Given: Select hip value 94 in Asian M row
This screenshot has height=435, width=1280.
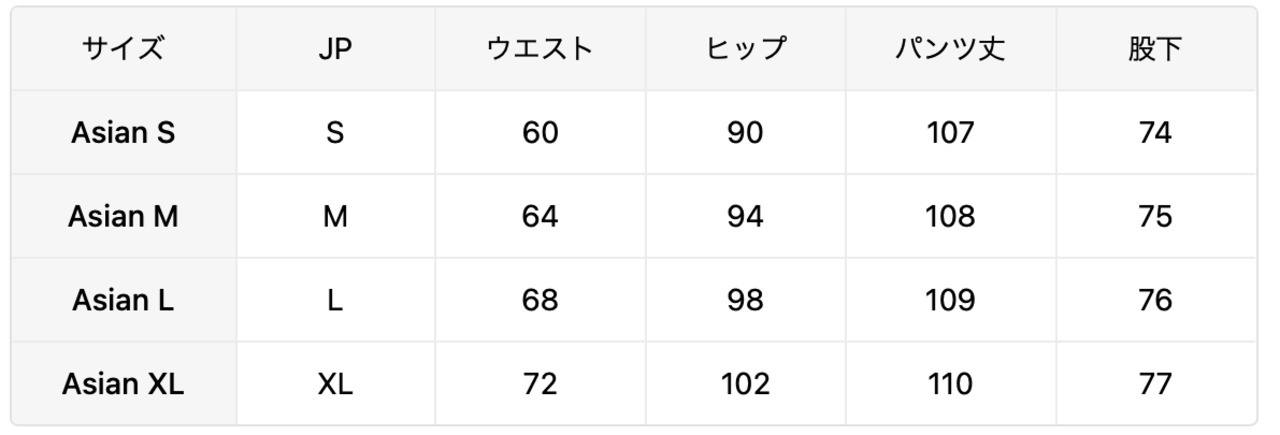Looking at the screenshot, I should point(745,217).
